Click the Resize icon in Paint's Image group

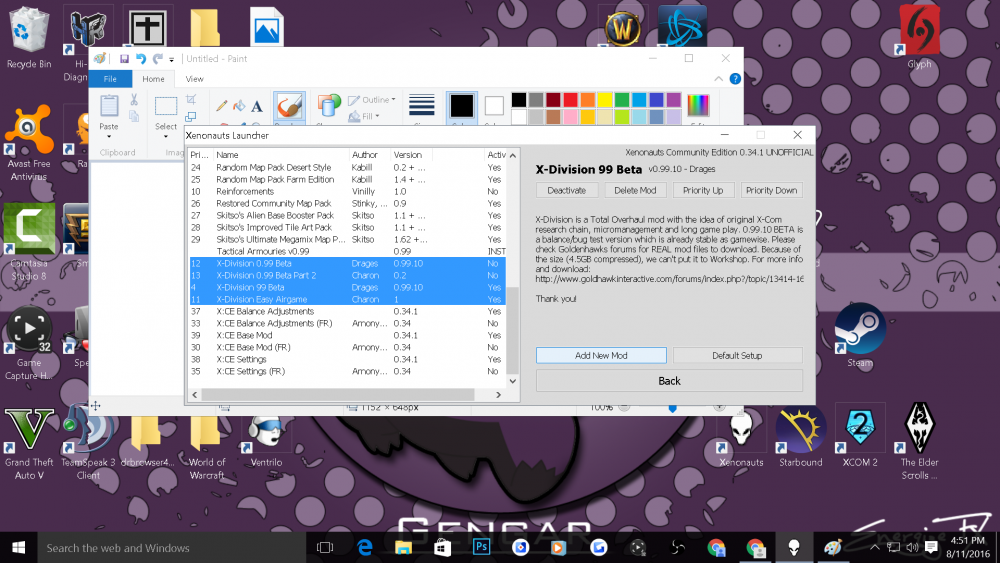tap(191, 116)
